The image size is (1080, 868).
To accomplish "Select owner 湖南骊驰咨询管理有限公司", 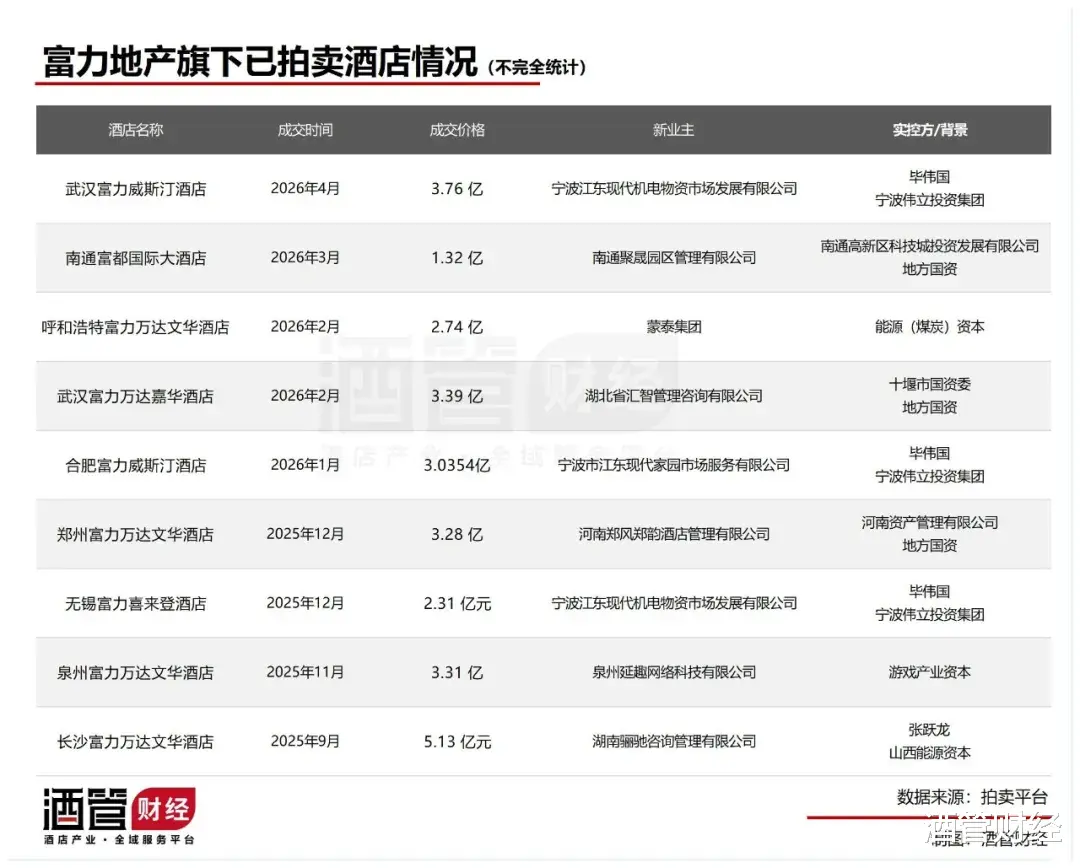I will tap(674, 742).
